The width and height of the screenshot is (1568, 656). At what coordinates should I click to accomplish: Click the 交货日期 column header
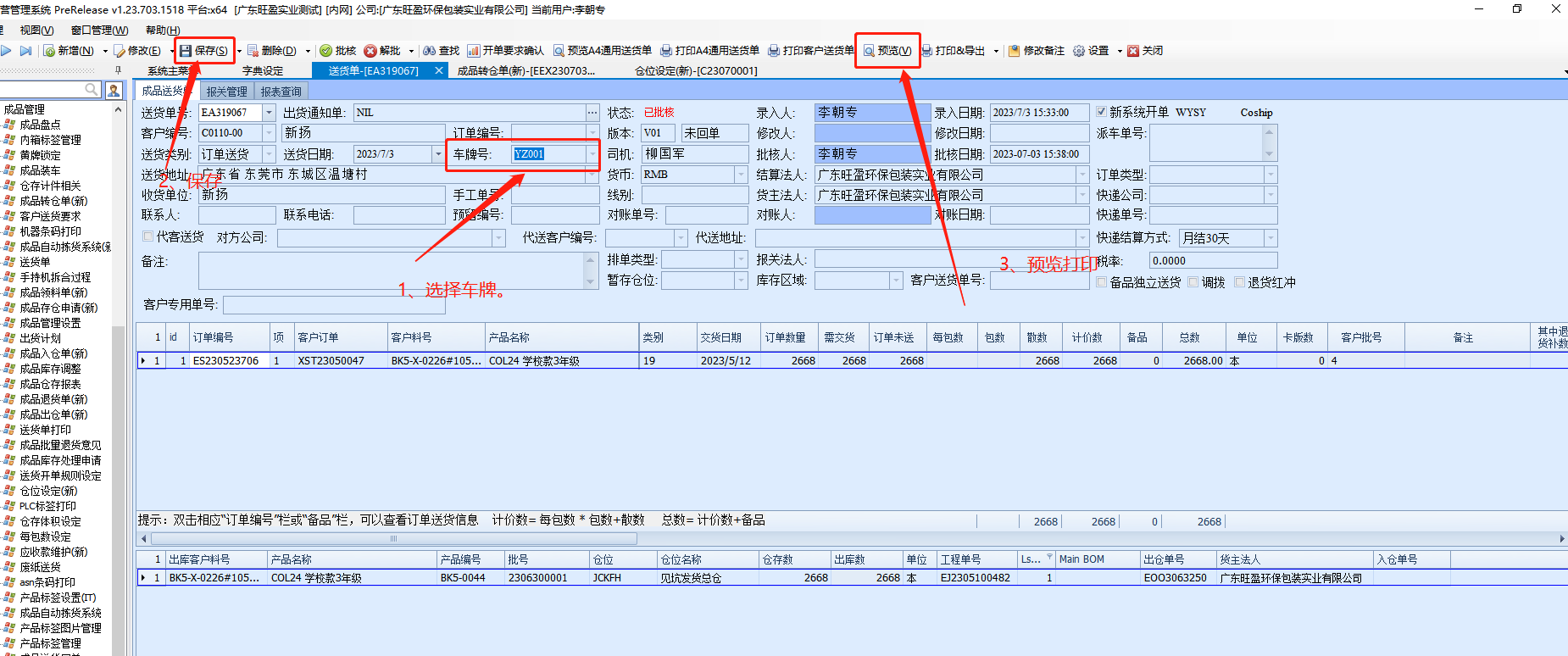(729, 337)
